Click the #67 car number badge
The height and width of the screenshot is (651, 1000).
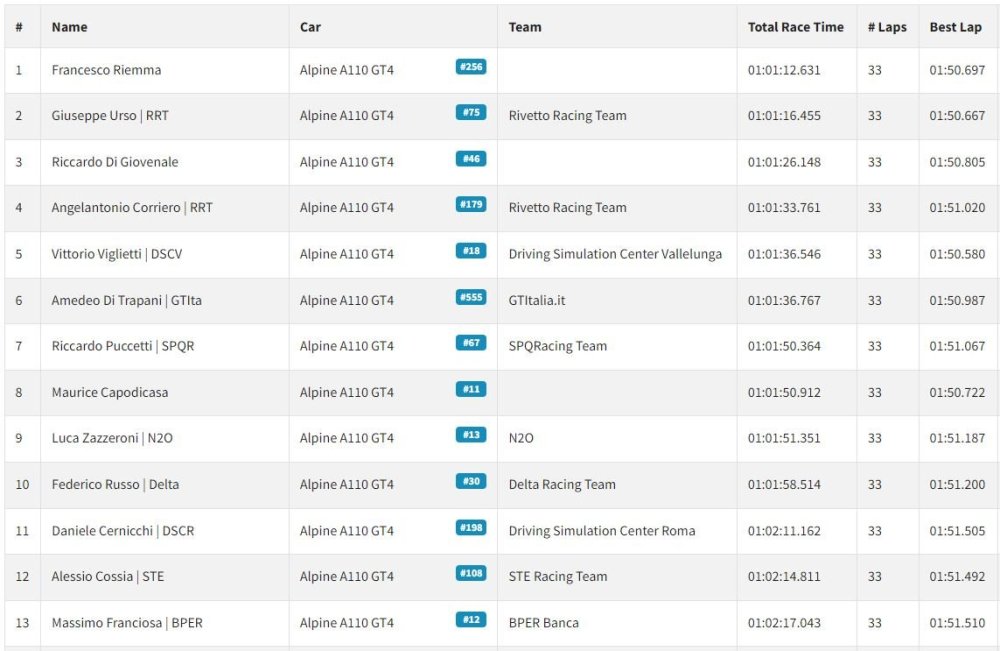click(x=471, y=342)
